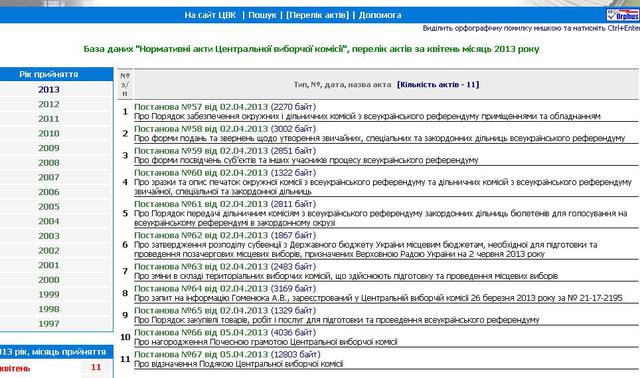
Task: Select year 2011 in sidebar
Action: tap(49, 119)
